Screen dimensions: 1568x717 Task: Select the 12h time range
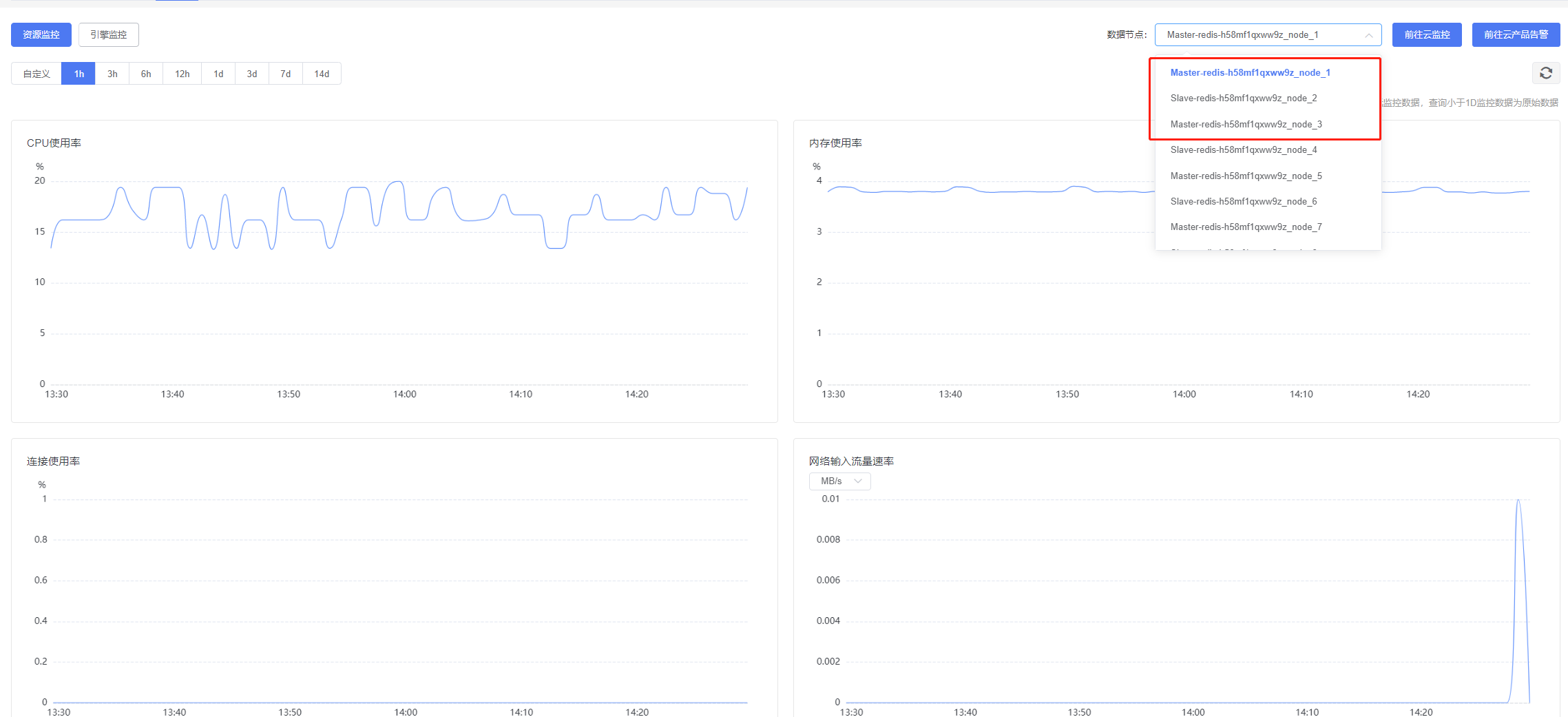(182, 74)
